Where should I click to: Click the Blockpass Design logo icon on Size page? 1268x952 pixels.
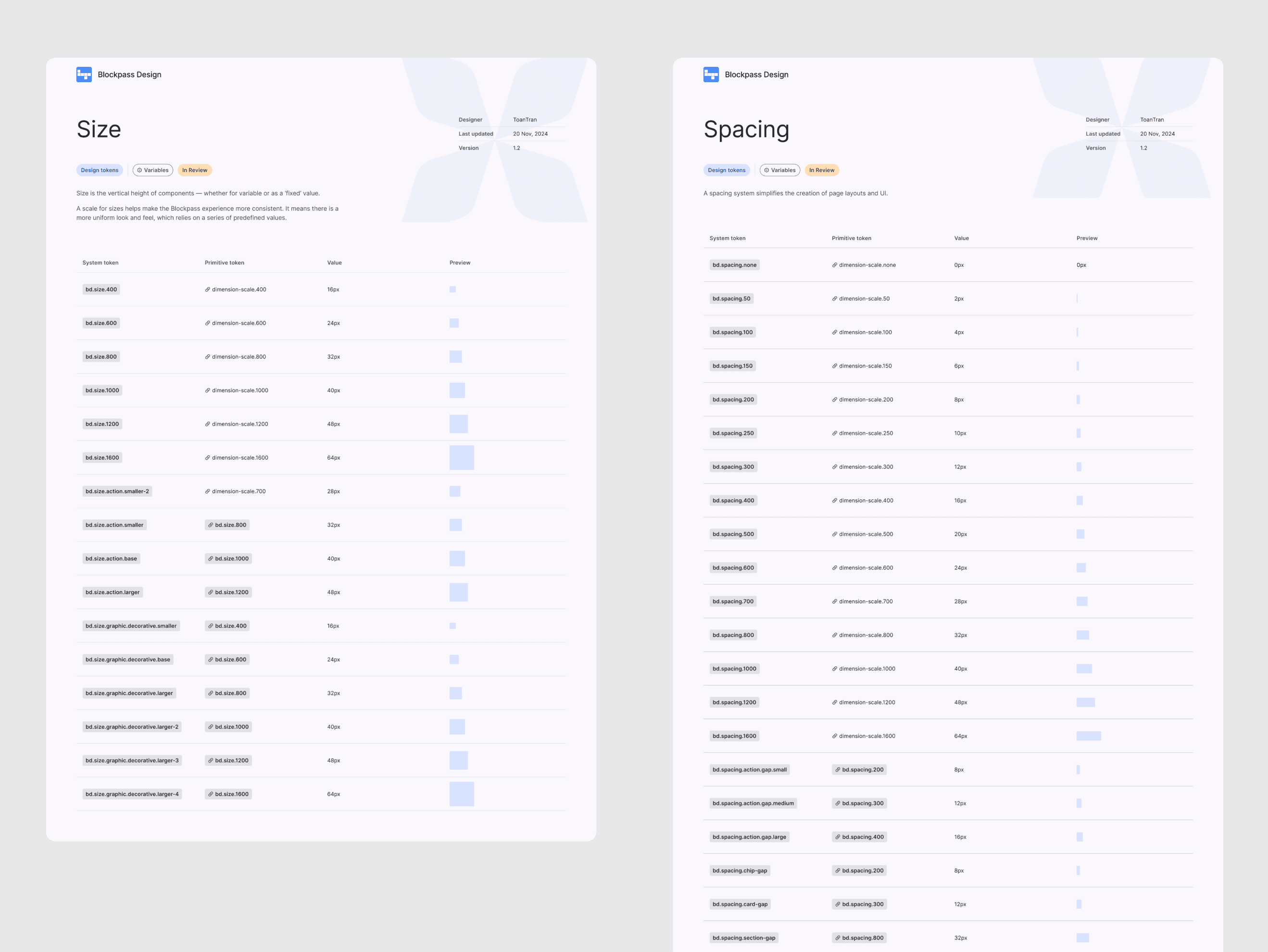[84, 75]
